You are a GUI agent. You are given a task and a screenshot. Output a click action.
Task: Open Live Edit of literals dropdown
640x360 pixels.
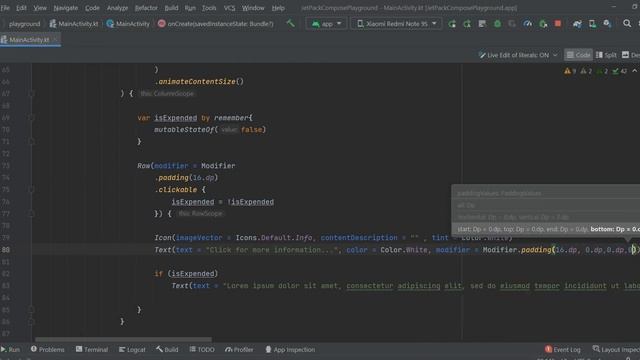point(518,55)
